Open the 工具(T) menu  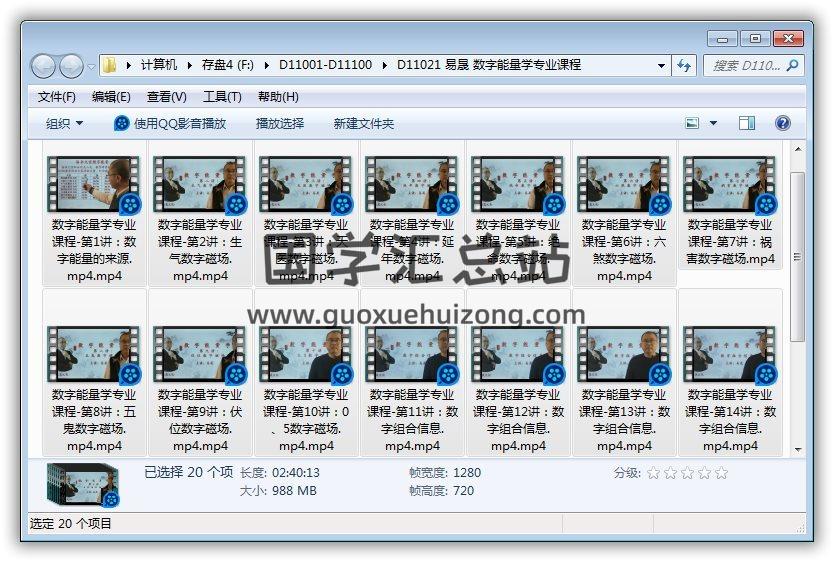[222, 97]
